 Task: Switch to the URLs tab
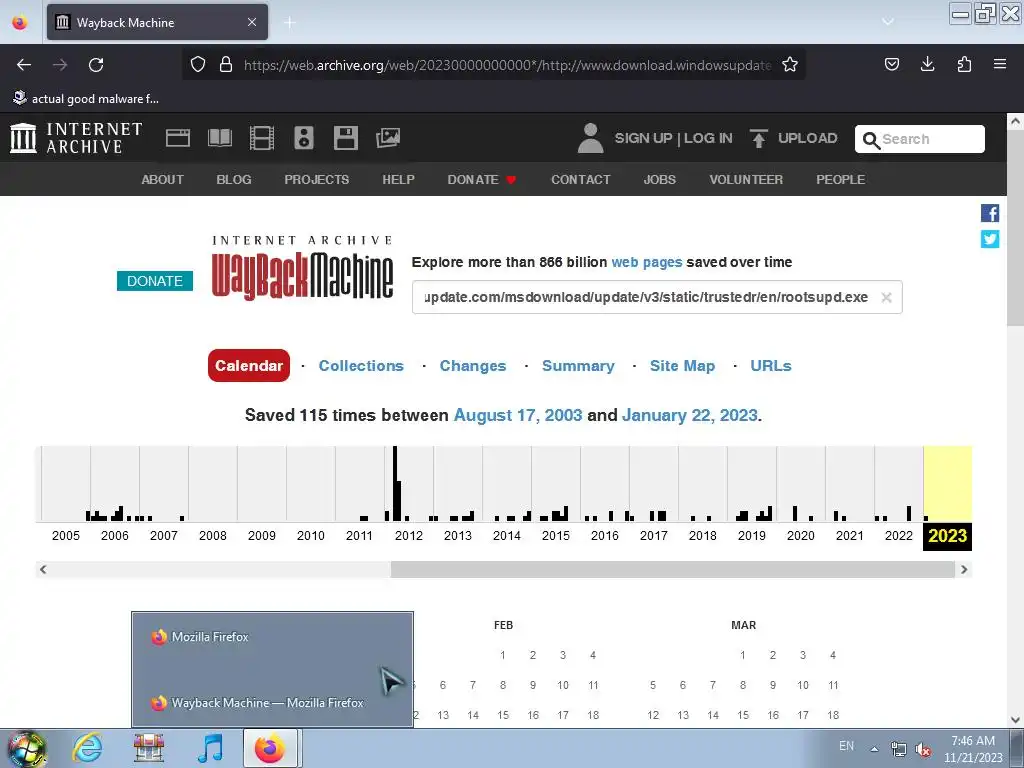tap(771, 366)
